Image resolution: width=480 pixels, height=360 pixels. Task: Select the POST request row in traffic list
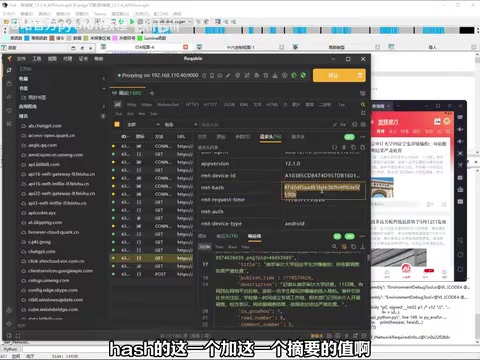pos(152,274)
